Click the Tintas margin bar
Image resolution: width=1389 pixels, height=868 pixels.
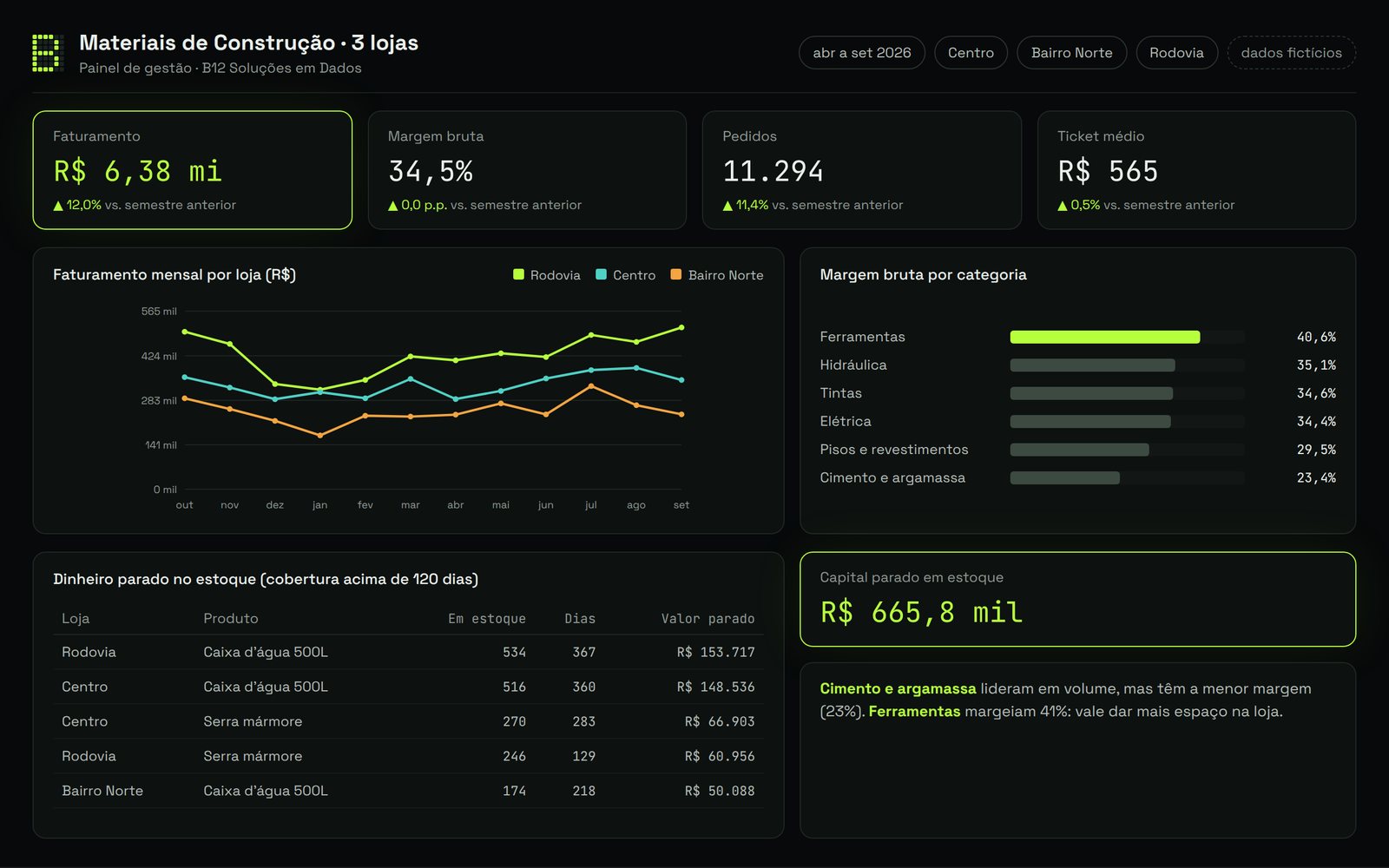pyautogui.click(x=1091, y=393)
